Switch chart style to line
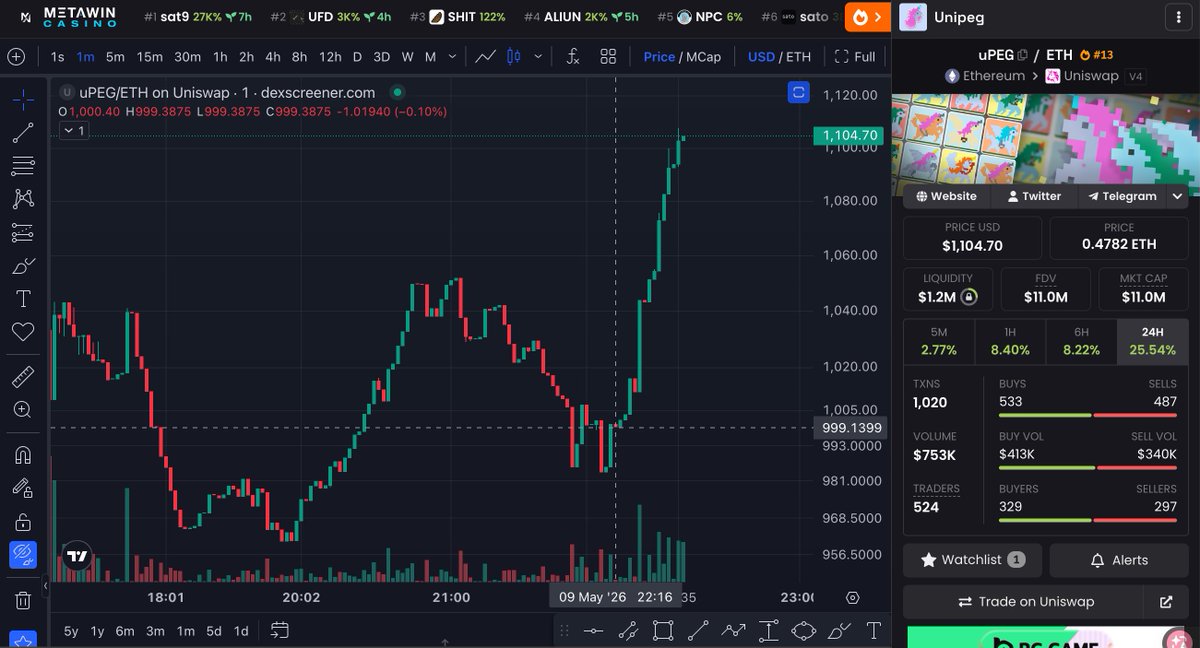Image resolution: width=1200 pixels, height=648 pixels. click(485, 57)
